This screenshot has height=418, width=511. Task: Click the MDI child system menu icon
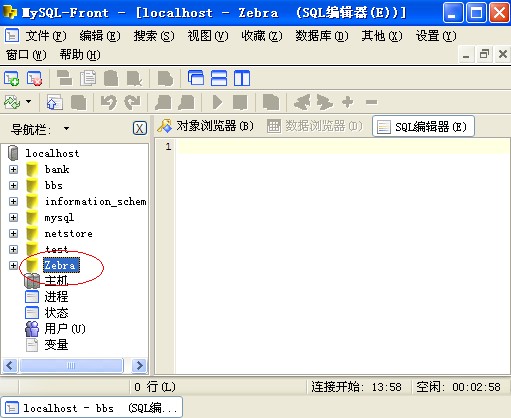pos(12,35)
